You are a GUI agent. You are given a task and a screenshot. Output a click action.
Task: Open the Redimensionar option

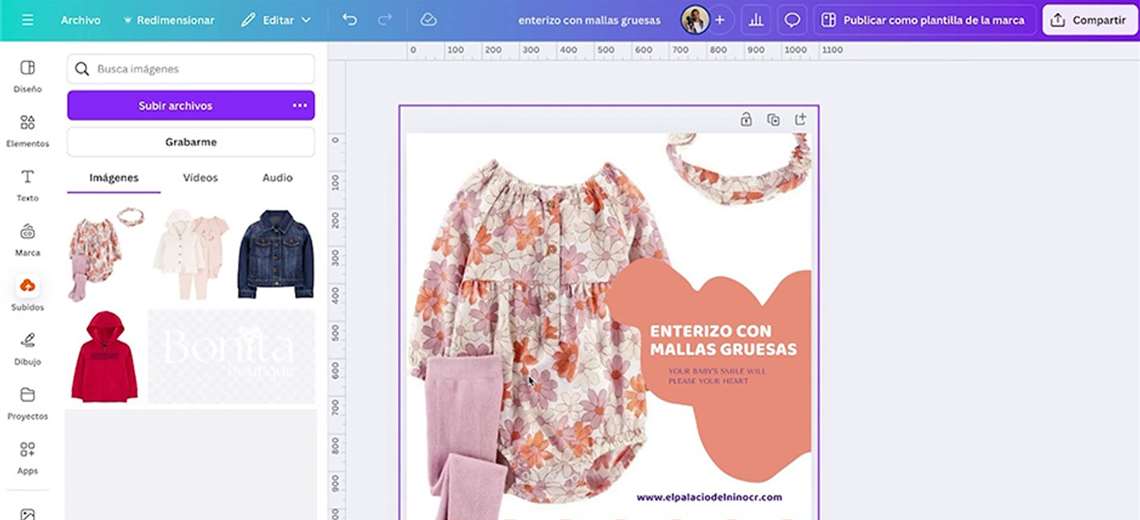[168, 20]
